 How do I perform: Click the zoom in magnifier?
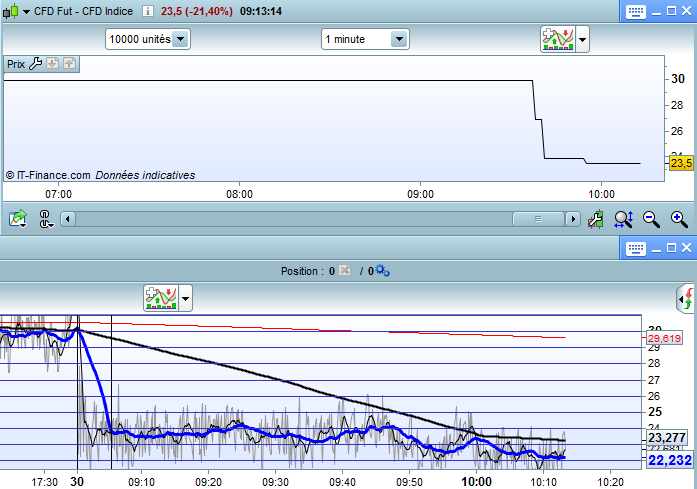point(679,219)
